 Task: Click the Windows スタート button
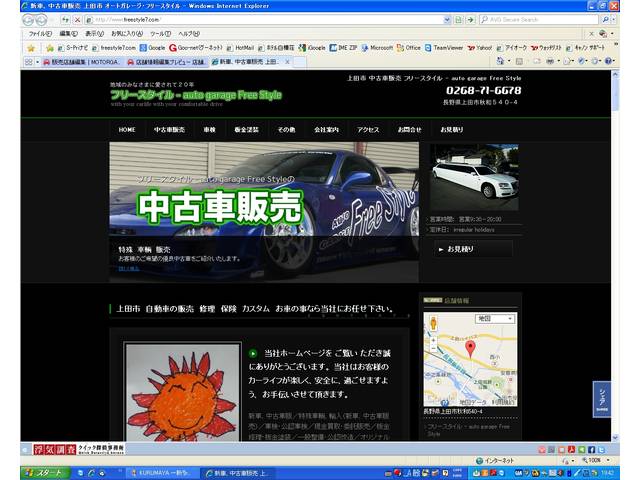[44, 473]
